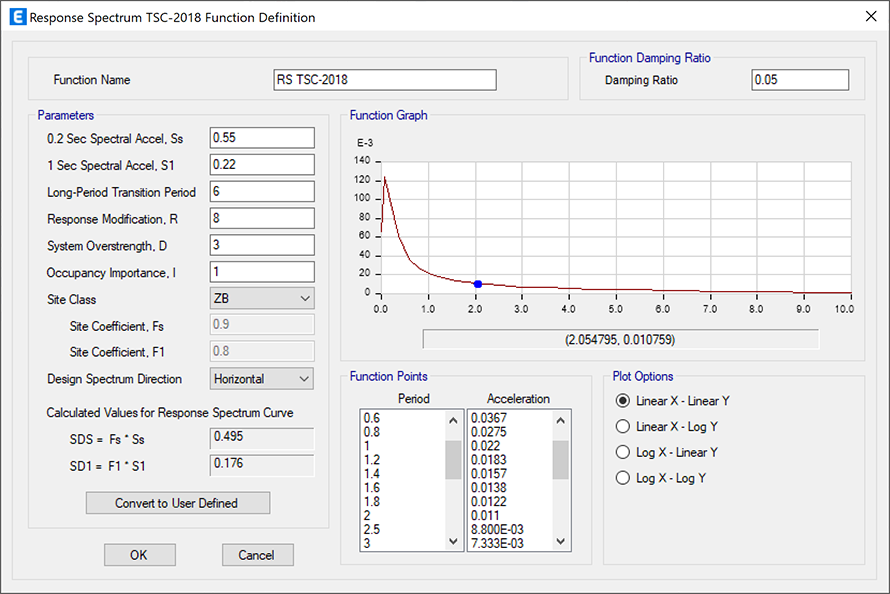This screenshot has width=890, height=594.
Task: Select period value 1.6 in the list
Action: 372,488
